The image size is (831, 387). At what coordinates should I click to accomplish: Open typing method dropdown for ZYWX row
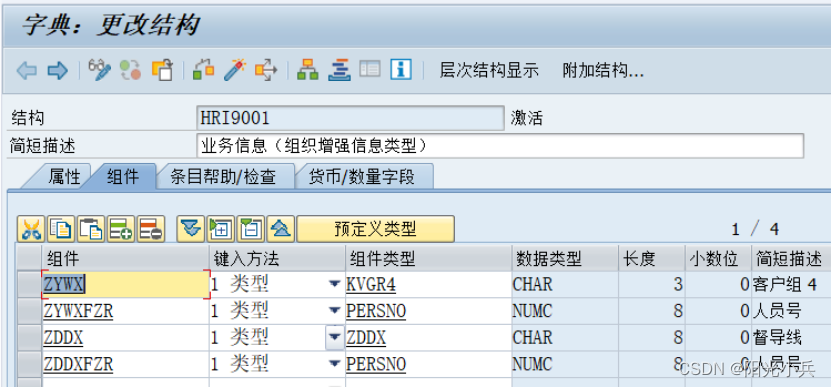tap(334, 285)
